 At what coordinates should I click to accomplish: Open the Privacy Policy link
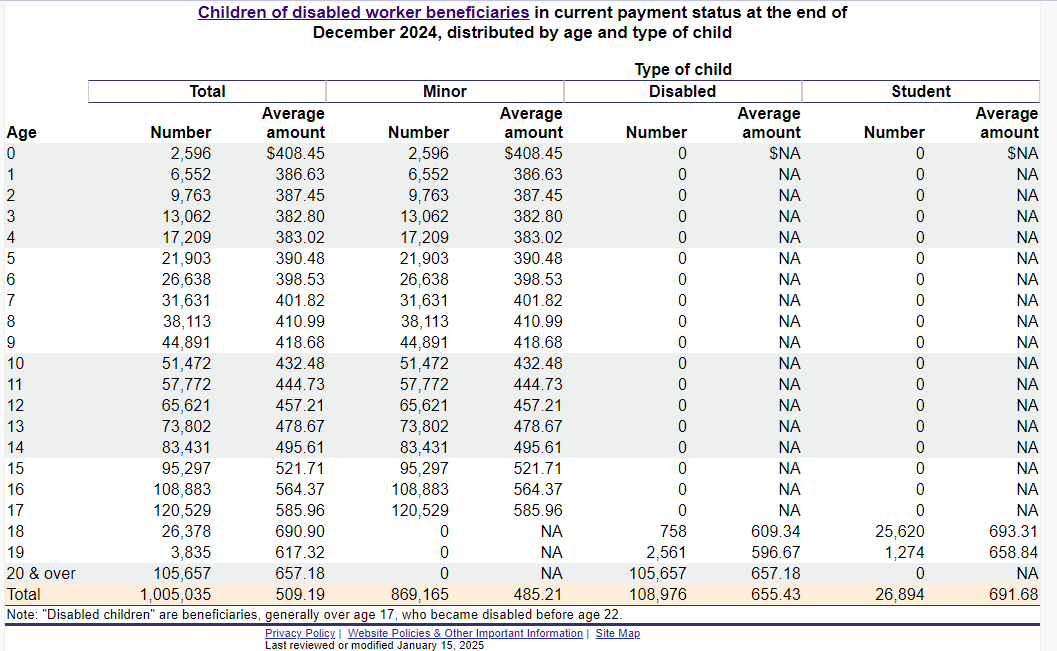(x=300, y=633)
